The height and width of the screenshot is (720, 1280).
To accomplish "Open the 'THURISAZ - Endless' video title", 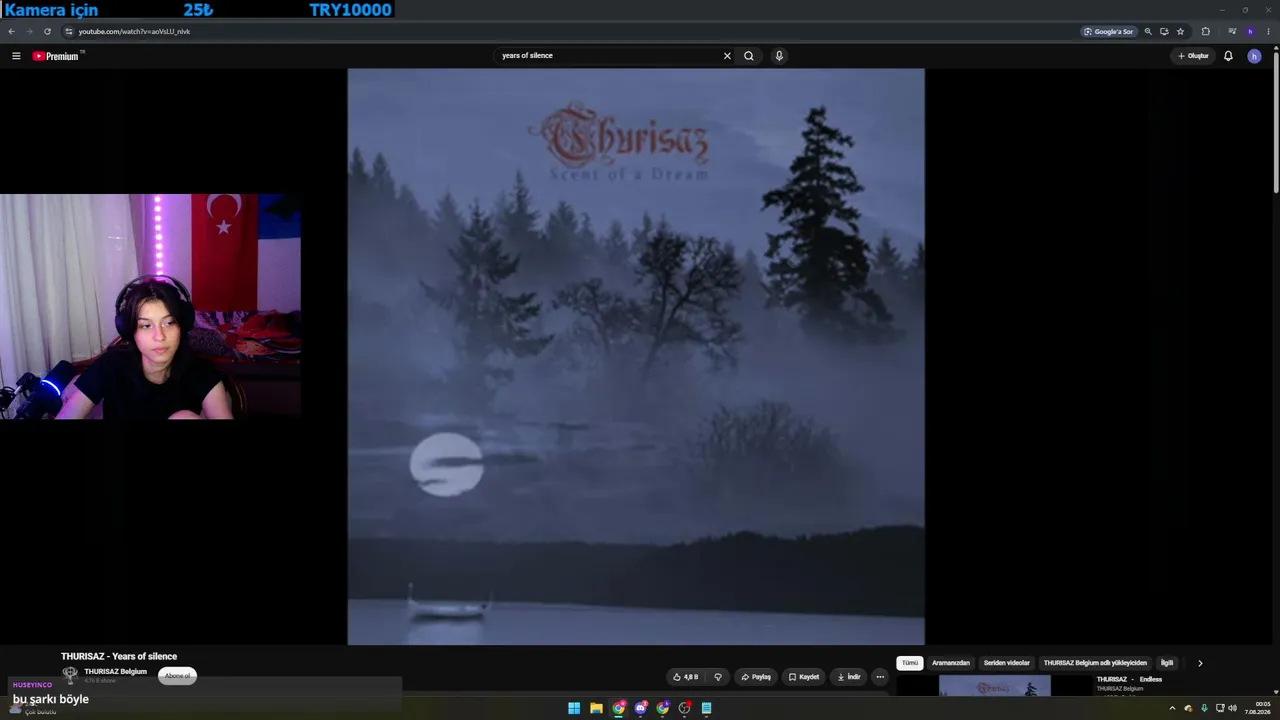I will pyautogui.click(x=1129, y=680).
